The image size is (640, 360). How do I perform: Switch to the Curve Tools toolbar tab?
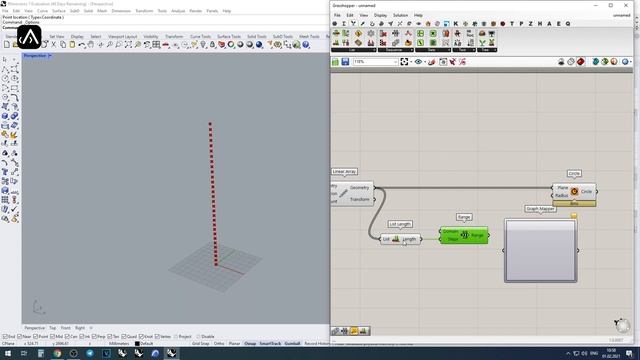tap(200, 36)
